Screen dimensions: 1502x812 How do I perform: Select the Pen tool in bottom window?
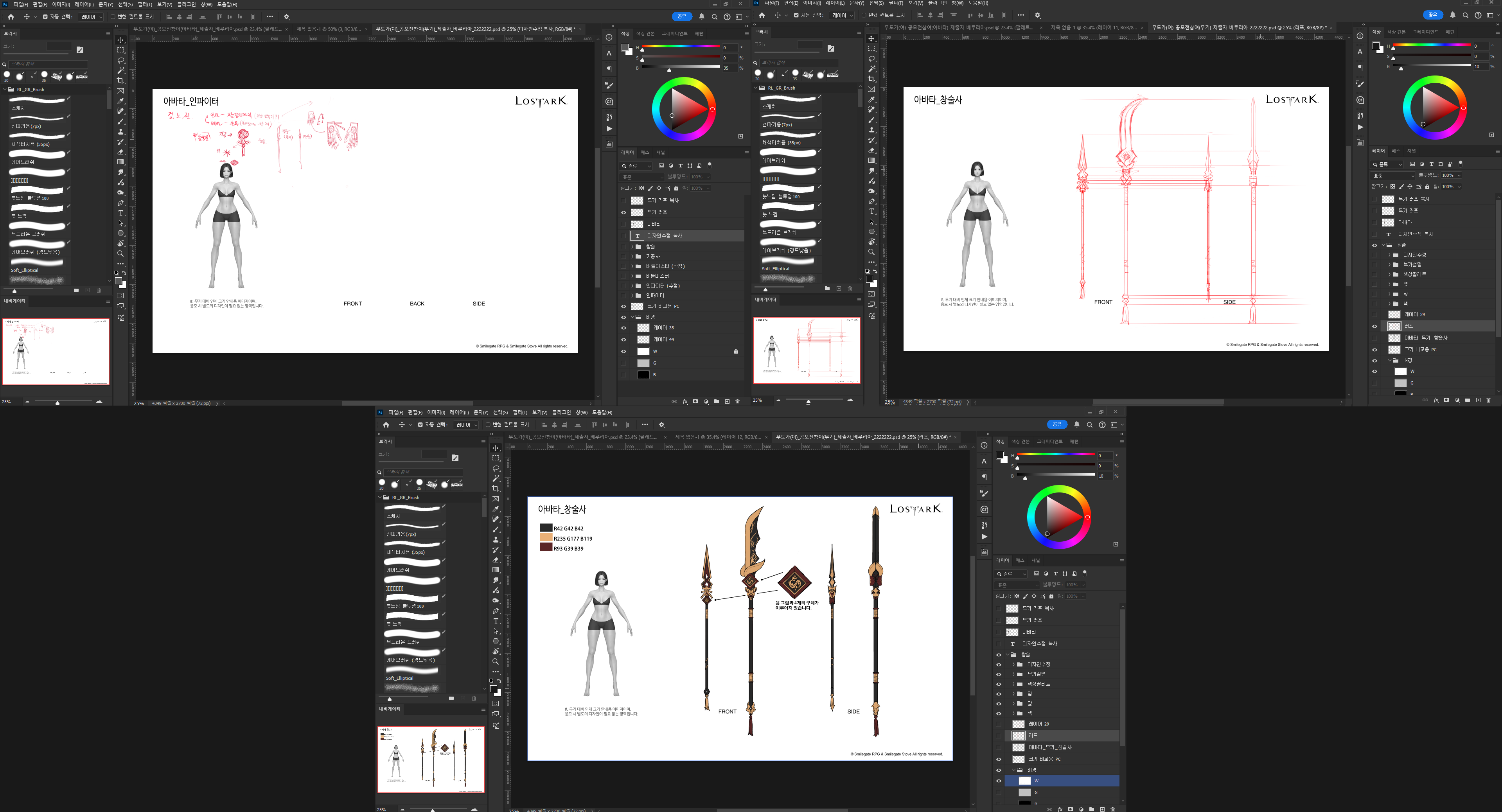point(496,611)
